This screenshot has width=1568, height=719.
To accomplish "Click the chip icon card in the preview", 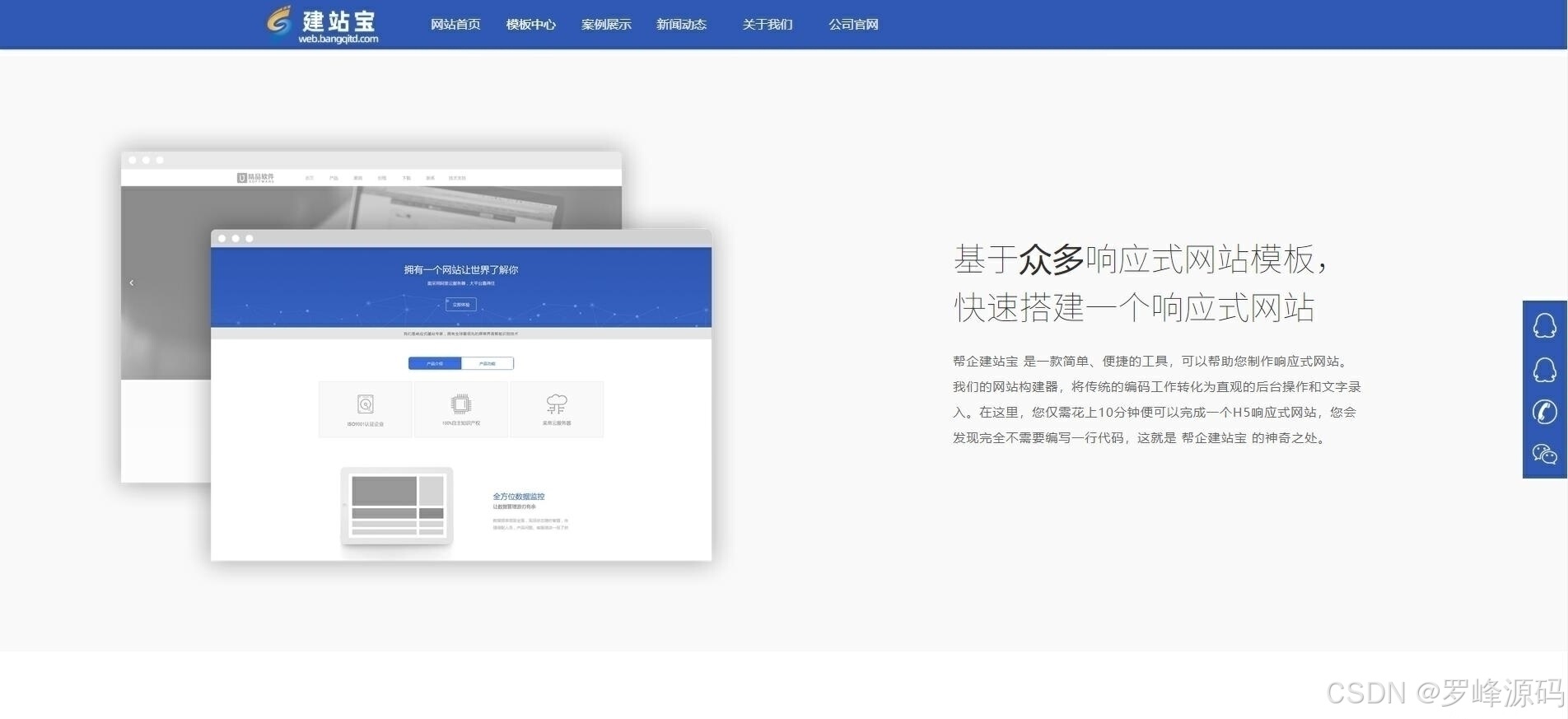I will [x=461, y=409].
